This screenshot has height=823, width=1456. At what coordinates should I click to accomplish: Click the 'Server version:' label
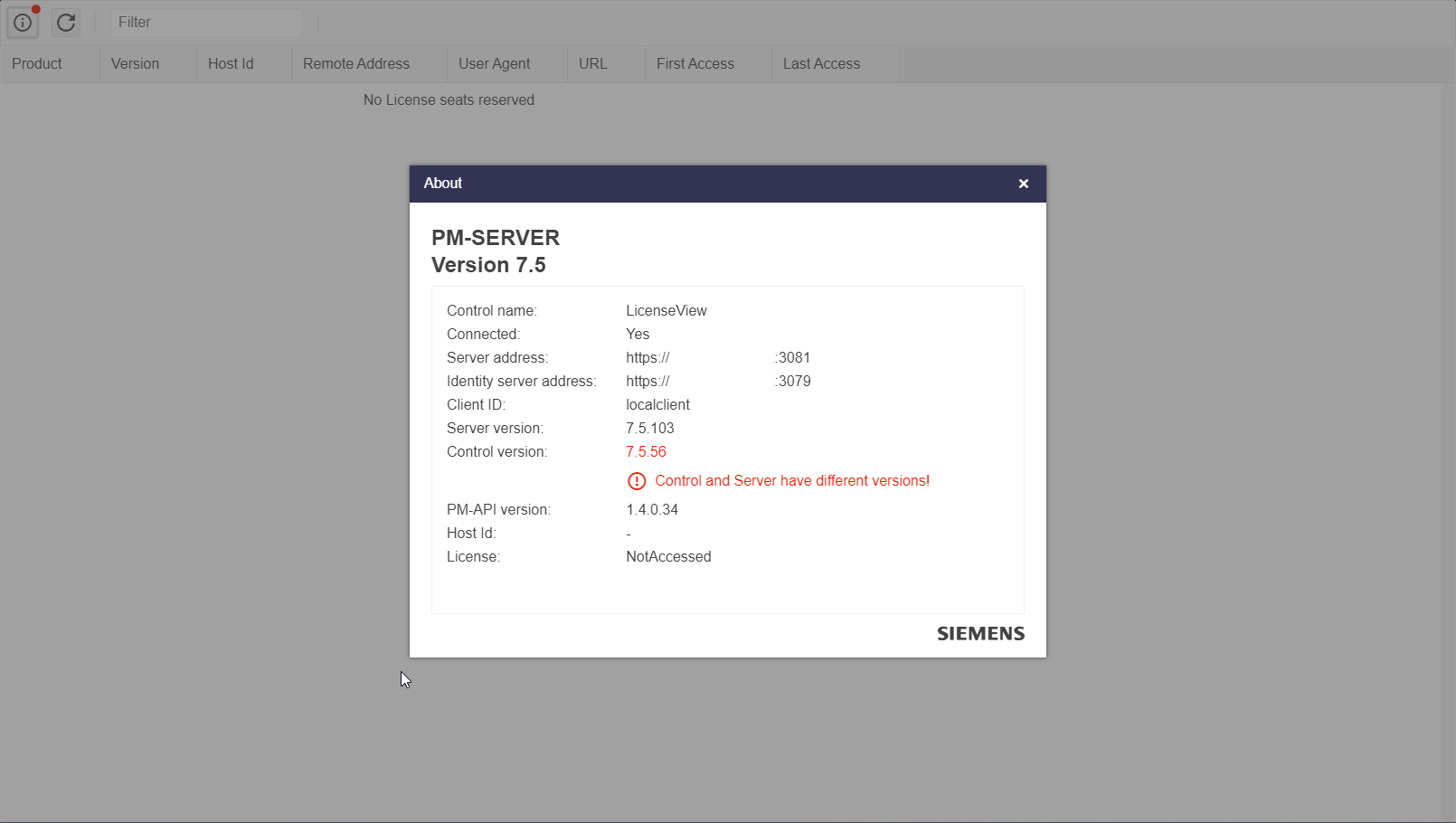[495, 429]
